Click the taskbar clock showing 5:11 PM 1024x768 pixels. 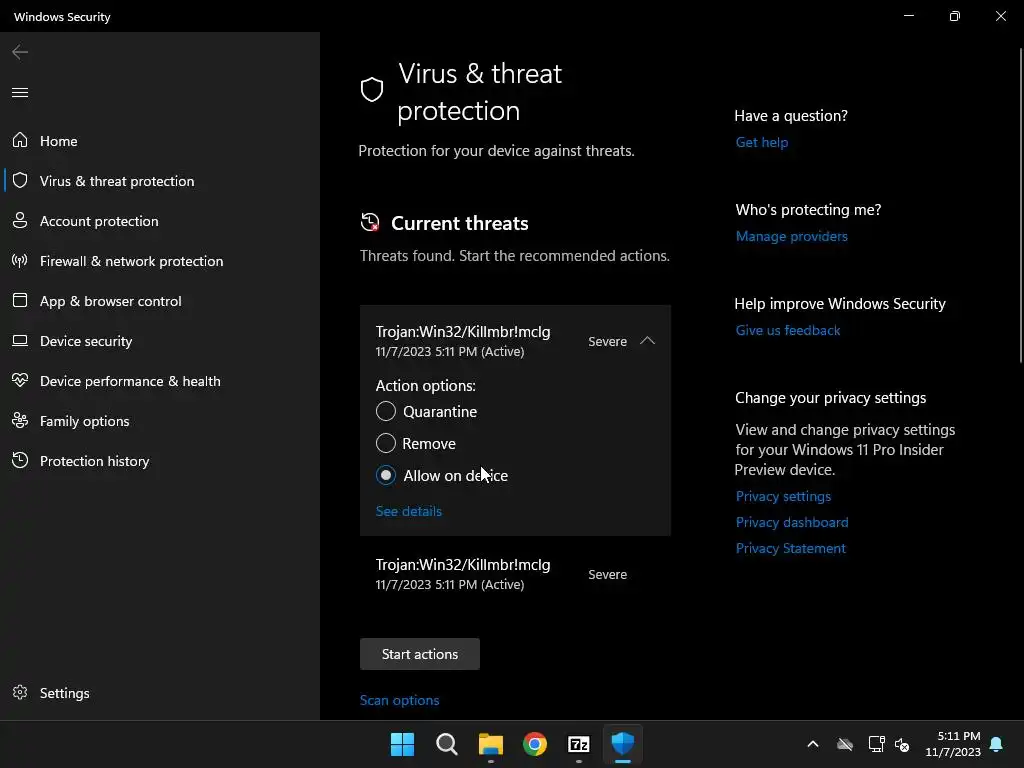click(x=953, y=744)
